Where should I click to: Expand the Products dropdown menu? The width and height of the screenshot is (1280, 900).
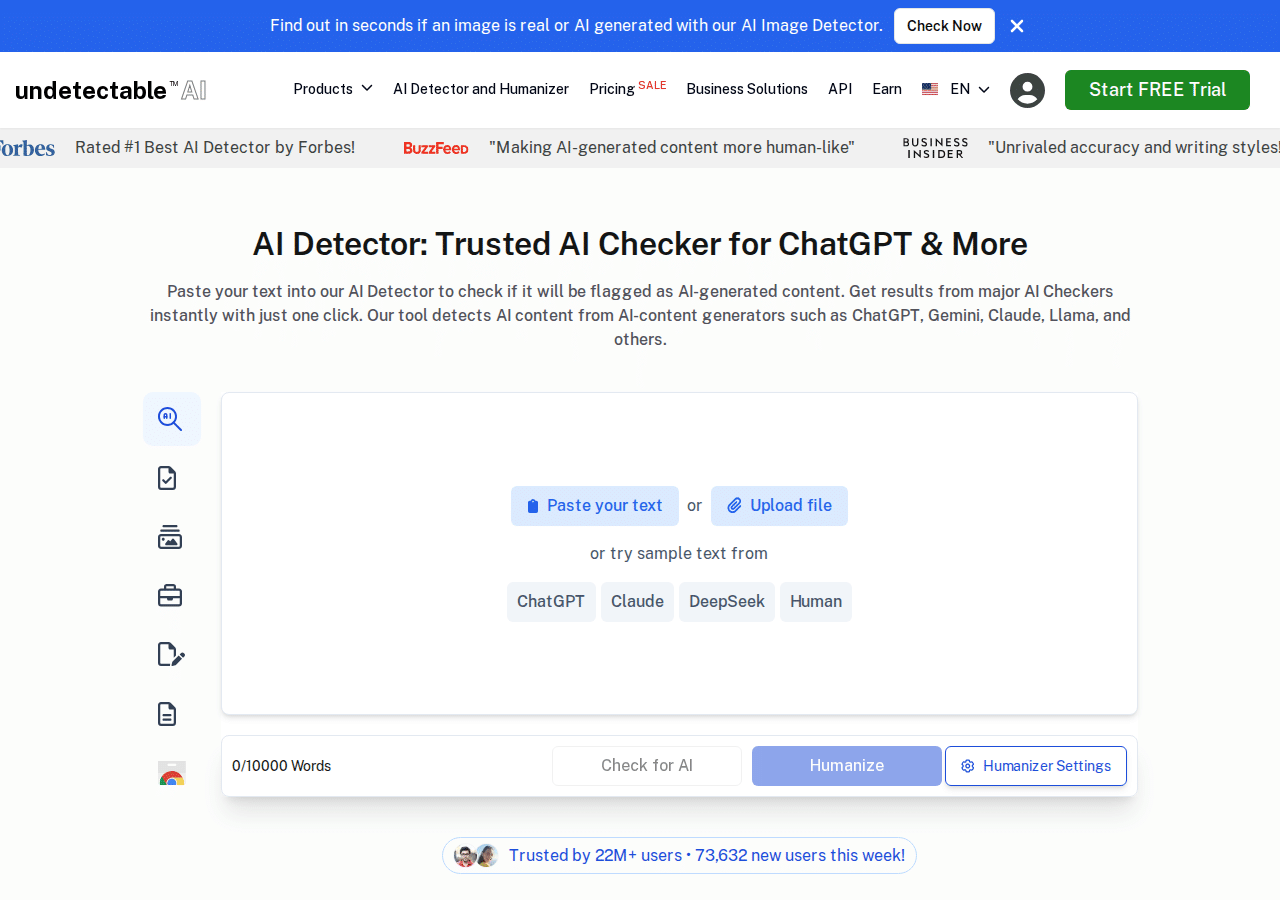333,89
